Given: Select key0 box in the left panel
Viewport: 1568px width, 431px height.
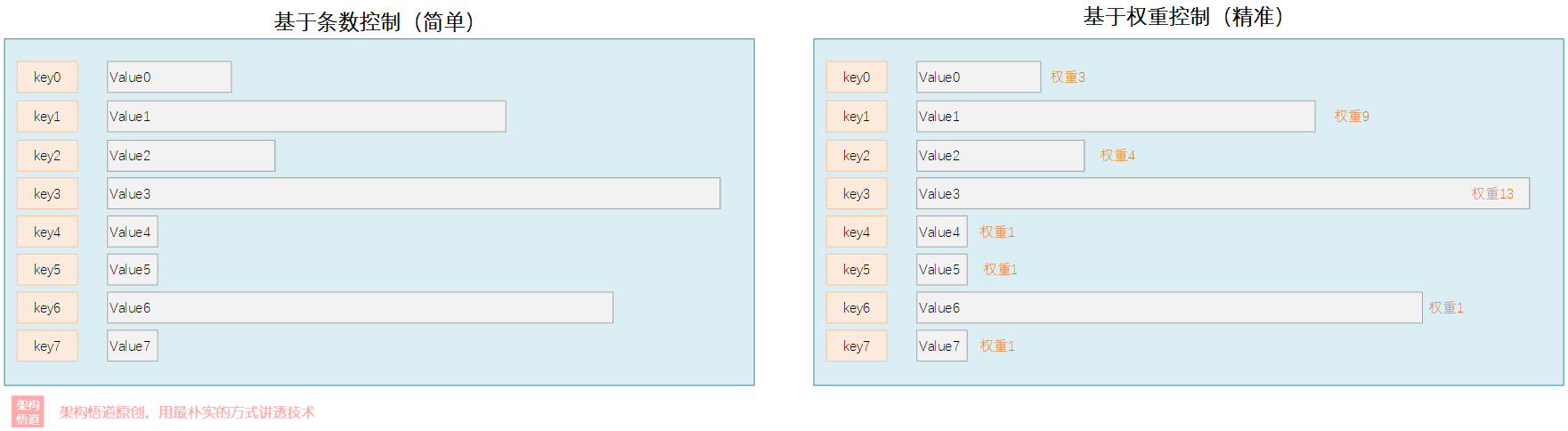Looking at the screenshot, I should (47, 77).
